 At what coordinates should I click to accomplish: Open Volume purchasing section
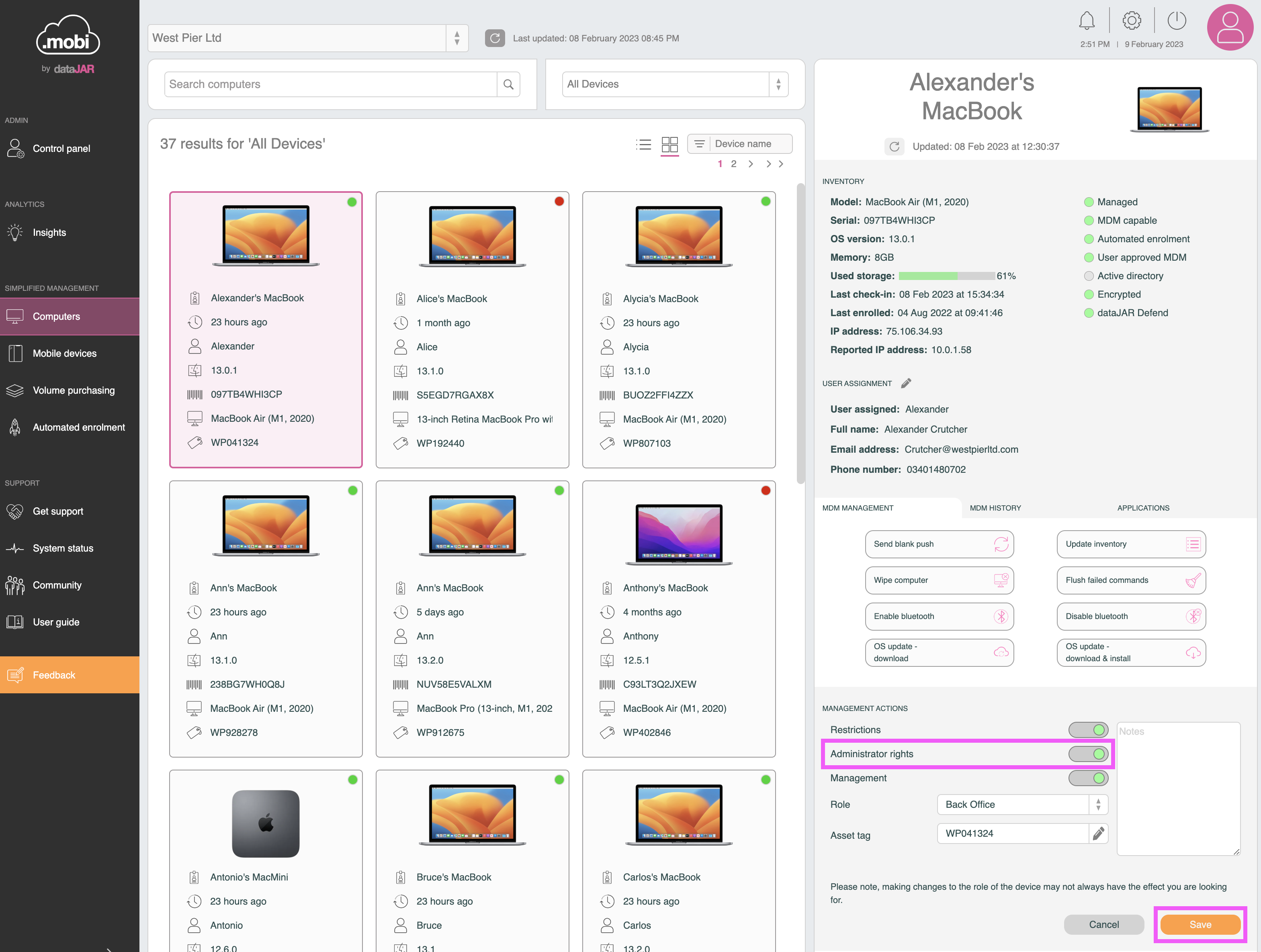70,390
